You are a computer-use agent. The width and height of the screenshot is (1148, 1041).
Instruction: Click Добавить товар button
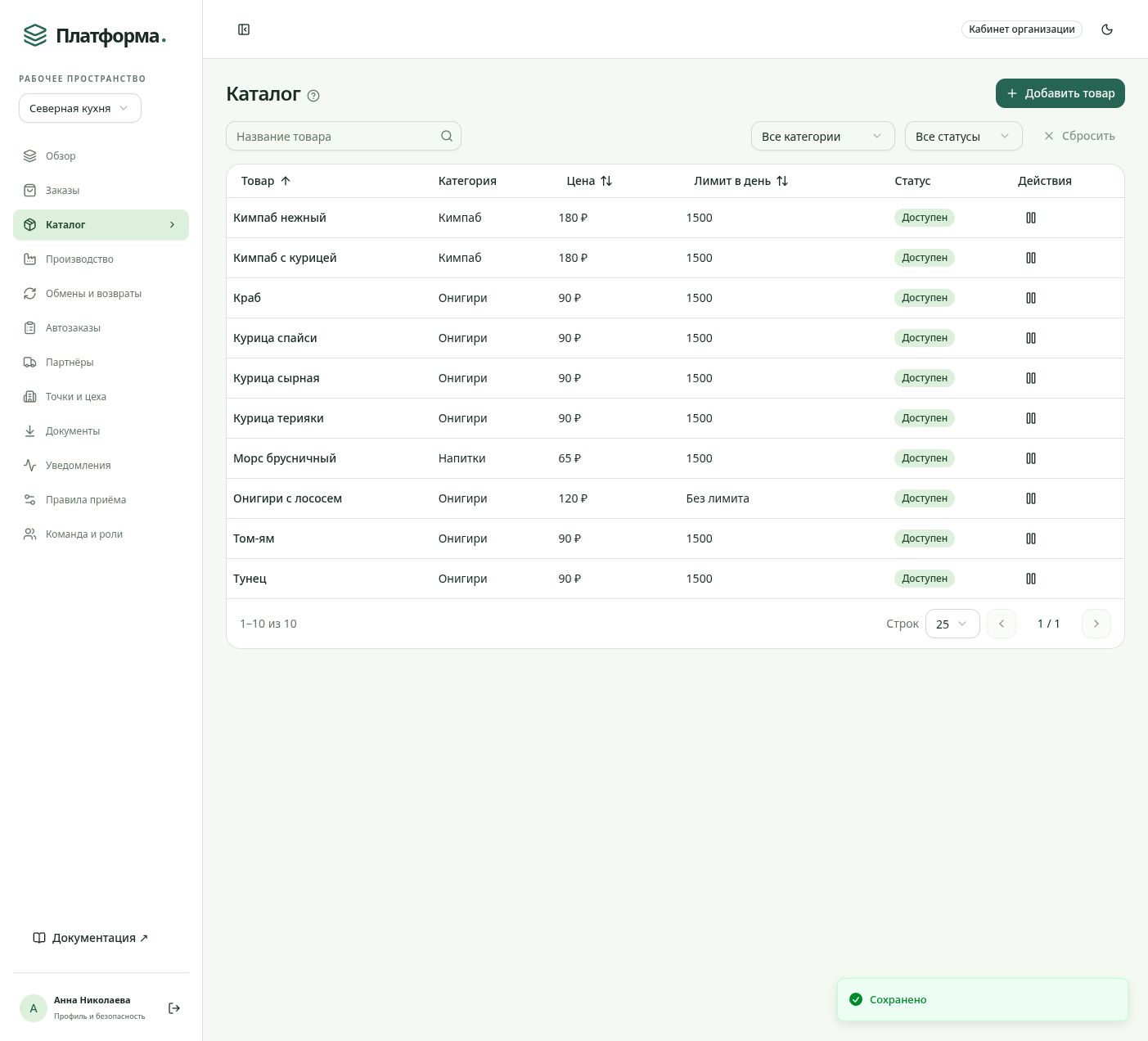pos(1060,93)
